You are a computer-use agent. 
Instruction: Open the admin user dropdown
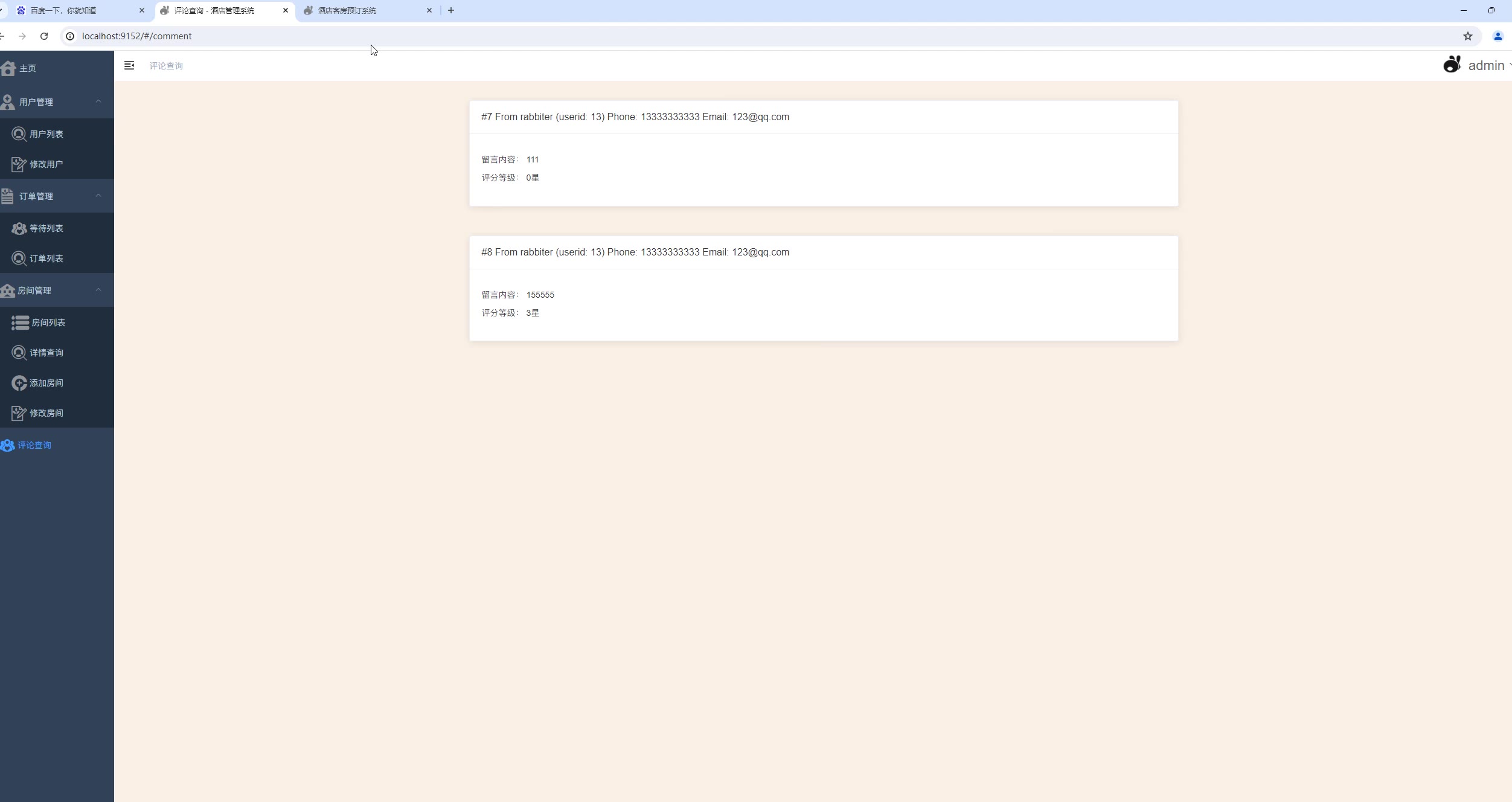1485,65
